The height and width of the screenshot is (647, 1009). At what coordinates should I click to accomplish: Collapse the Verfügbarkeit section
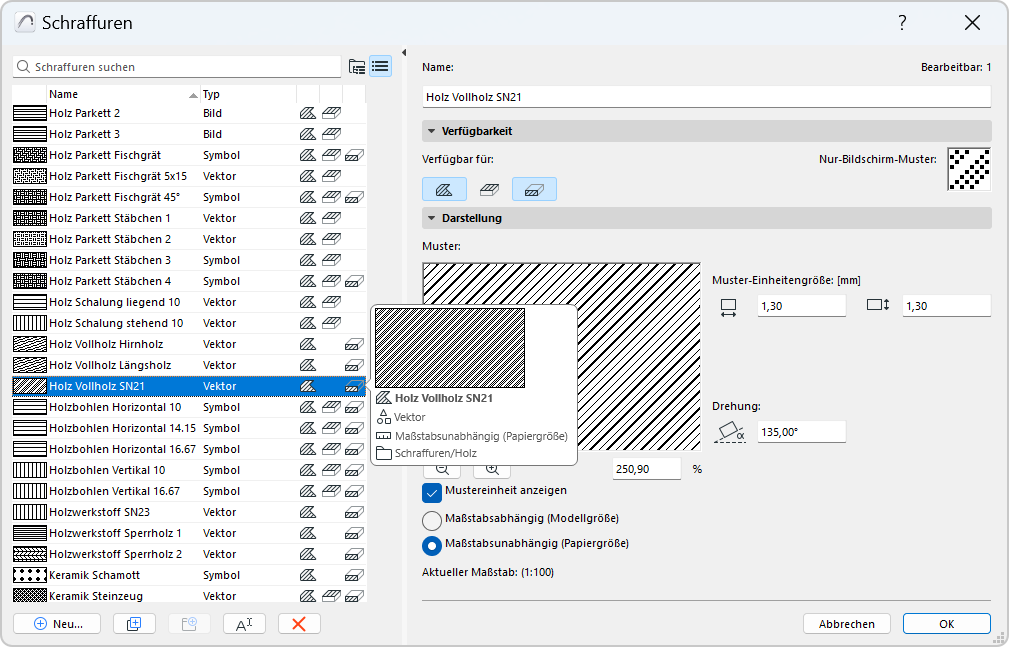432,131
